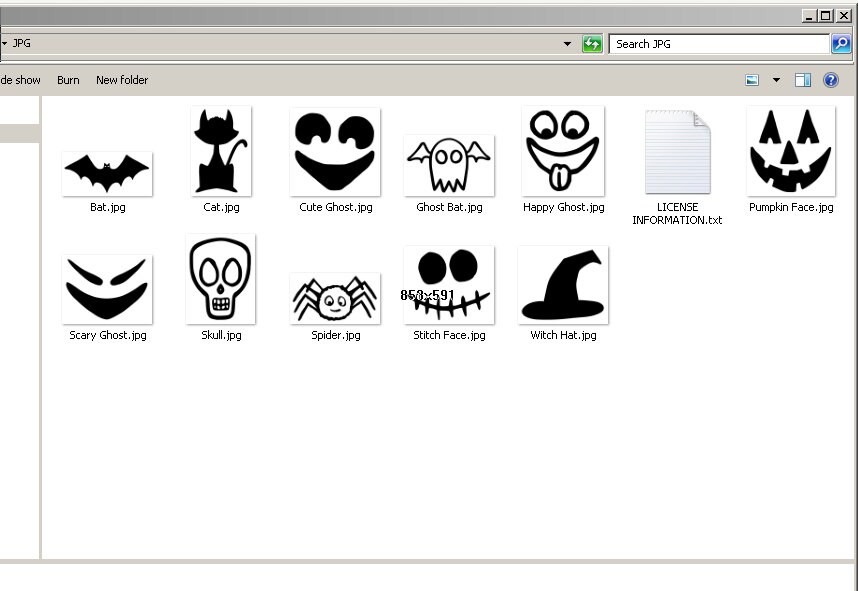Select Pumpkin Face.jpg
858x591 pixels.
point(790,151)
